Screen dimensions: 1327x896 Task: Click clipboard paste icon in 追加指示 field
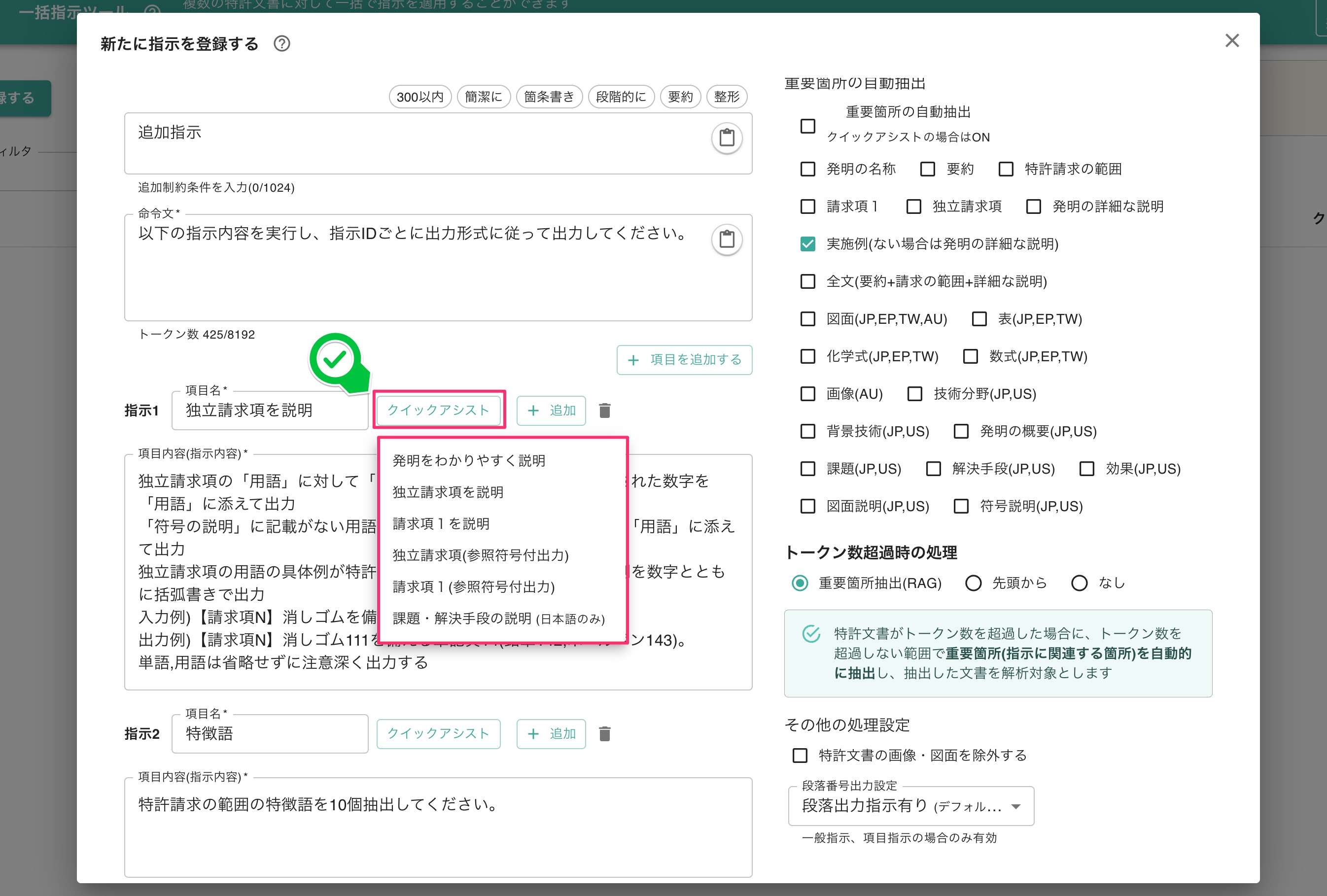[x=726, y=138]
